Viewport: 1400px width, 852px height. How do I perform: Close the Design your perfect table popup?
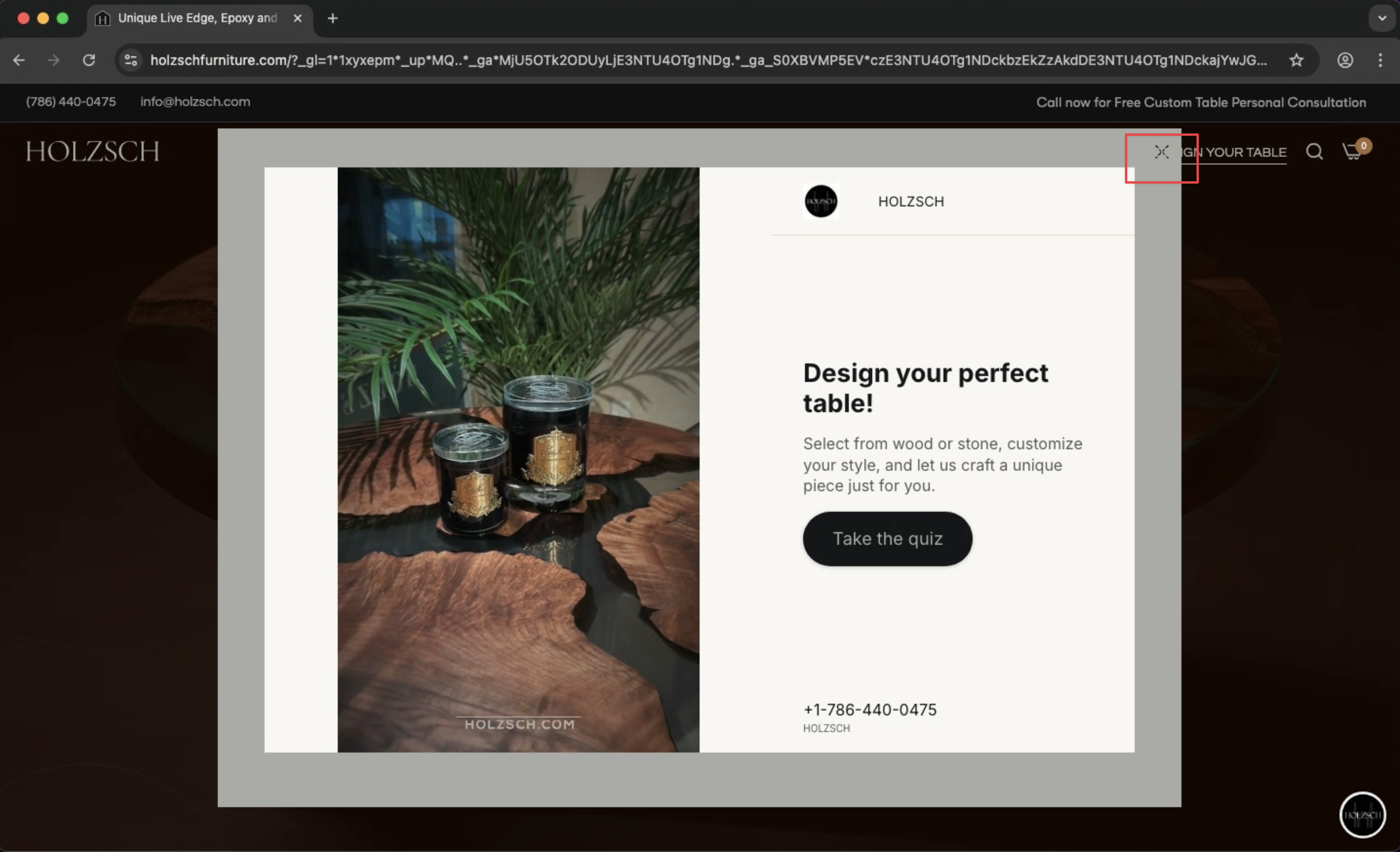click(1161, 152)
